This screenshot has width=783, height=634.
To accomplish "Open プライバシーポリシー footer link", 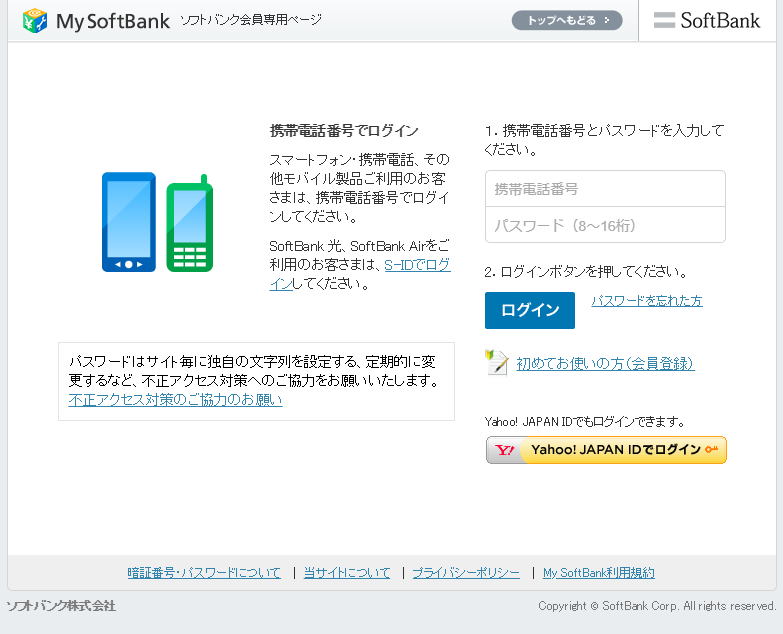I will [x=466, y=573].
